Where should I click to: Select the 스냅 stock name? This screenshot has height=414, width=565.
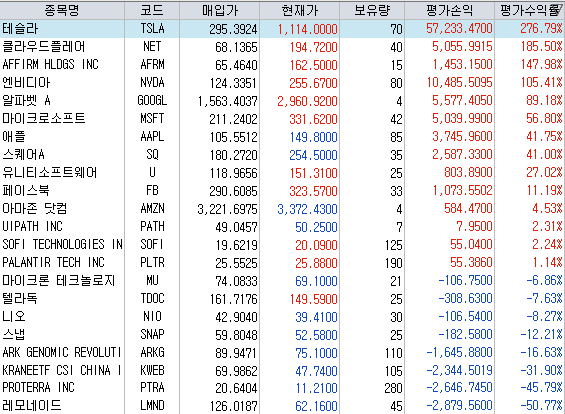point(14,335)
